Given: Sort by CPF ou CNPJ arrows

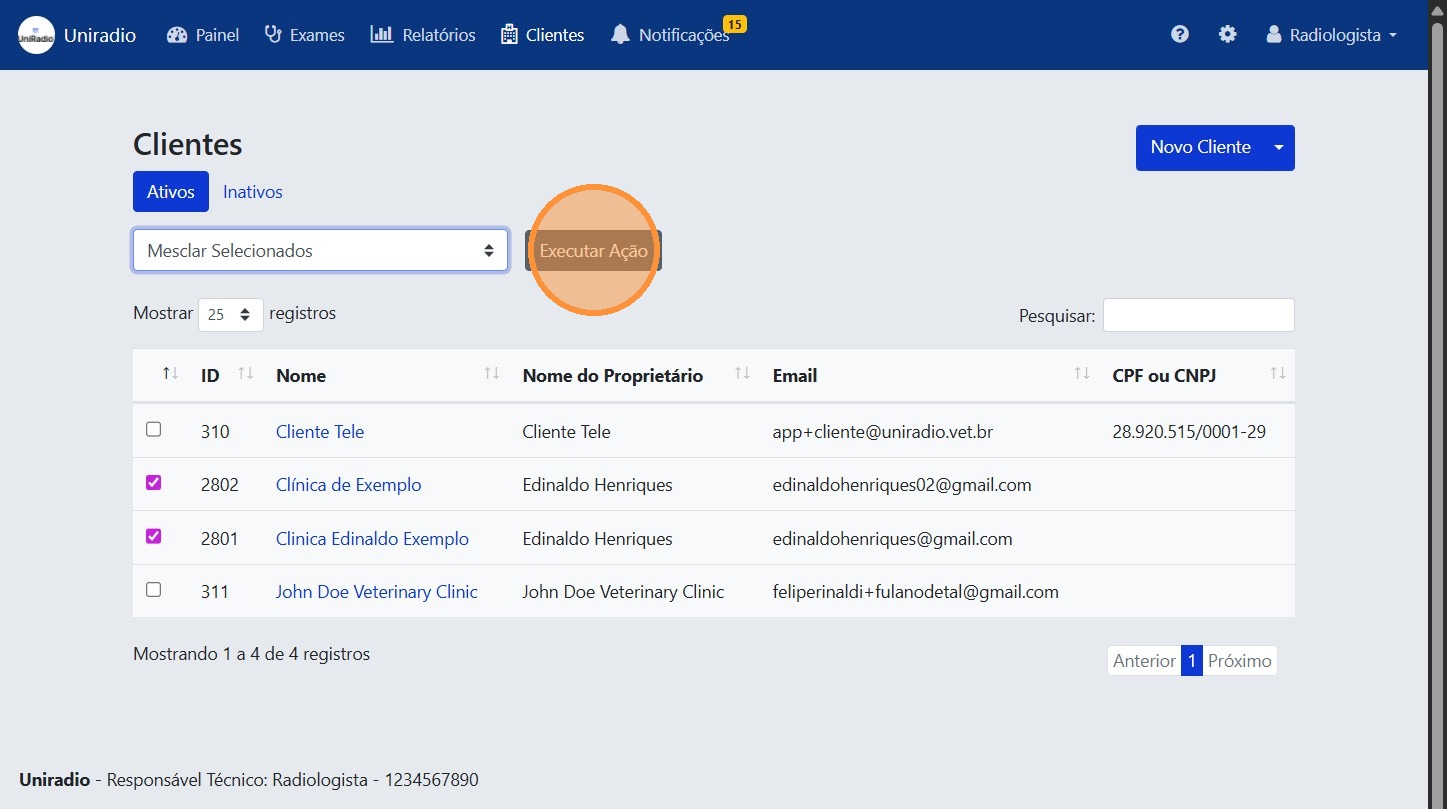Looking at the screenshot, I should [x=1278, y=374].
